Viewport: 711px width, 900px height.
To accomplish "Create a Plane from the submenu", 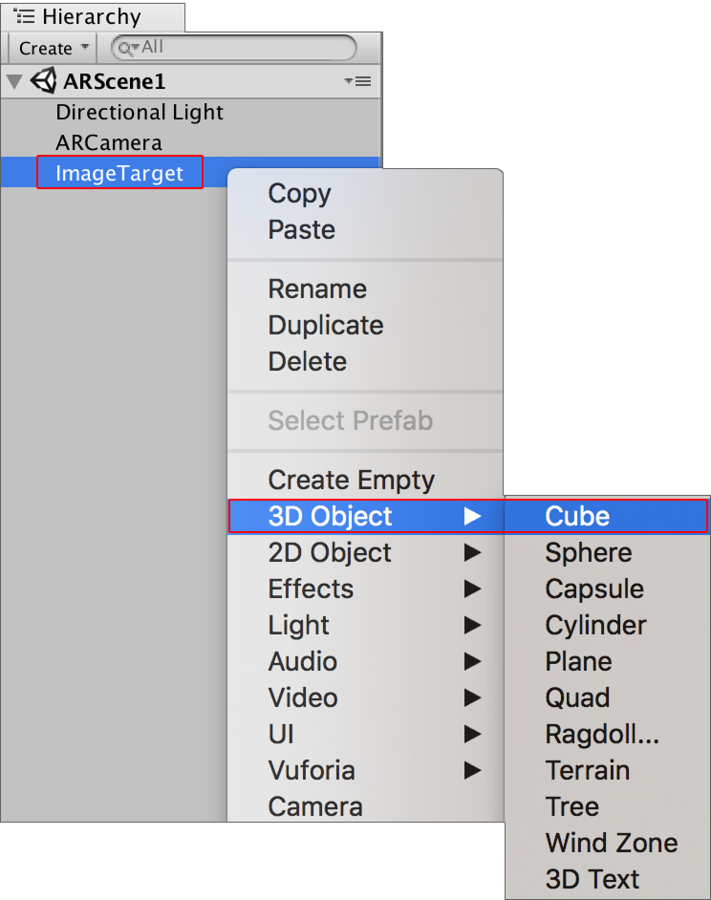I will click(607, 661).
